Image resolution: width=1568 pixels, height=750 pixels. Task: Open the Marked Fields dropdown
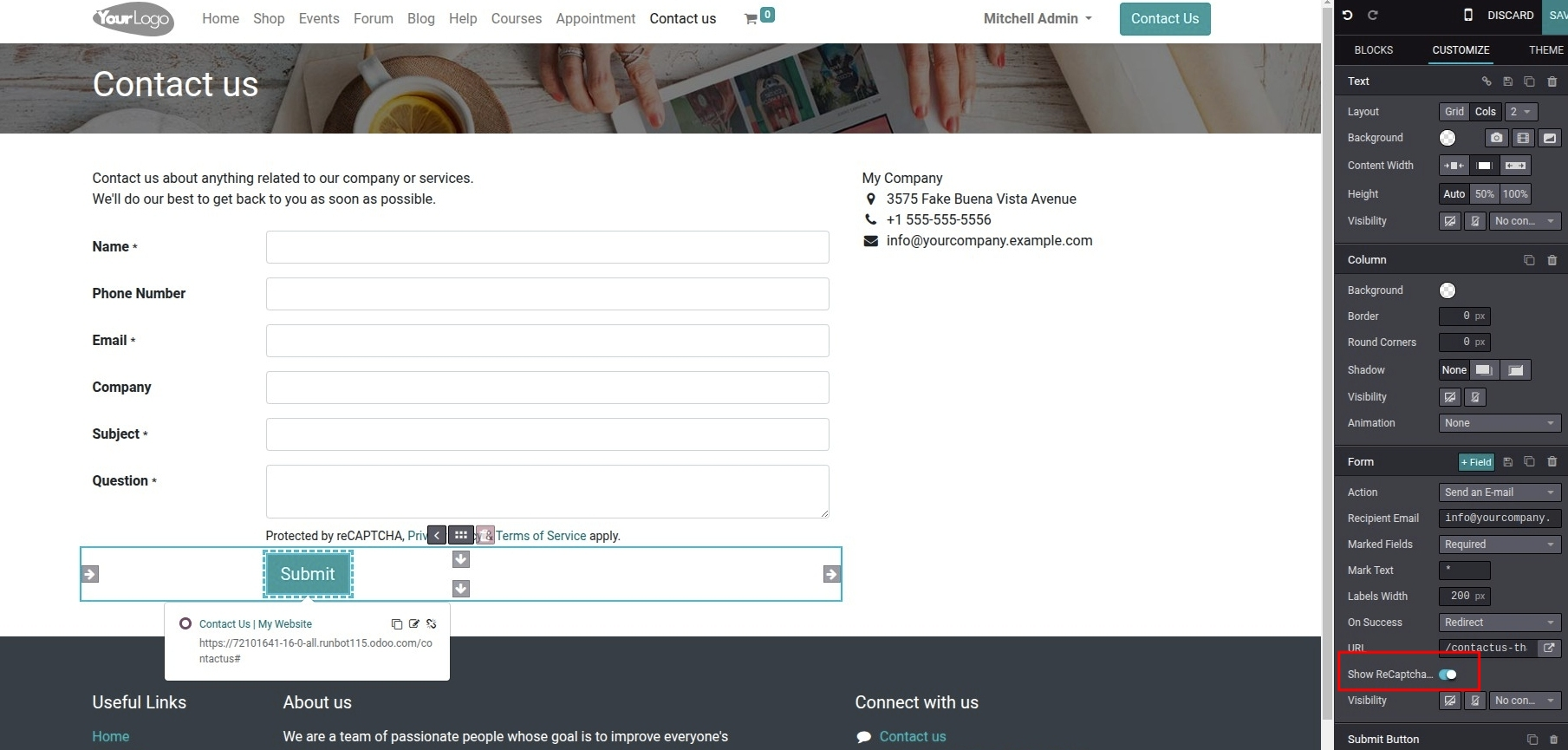click(1500, 545)
